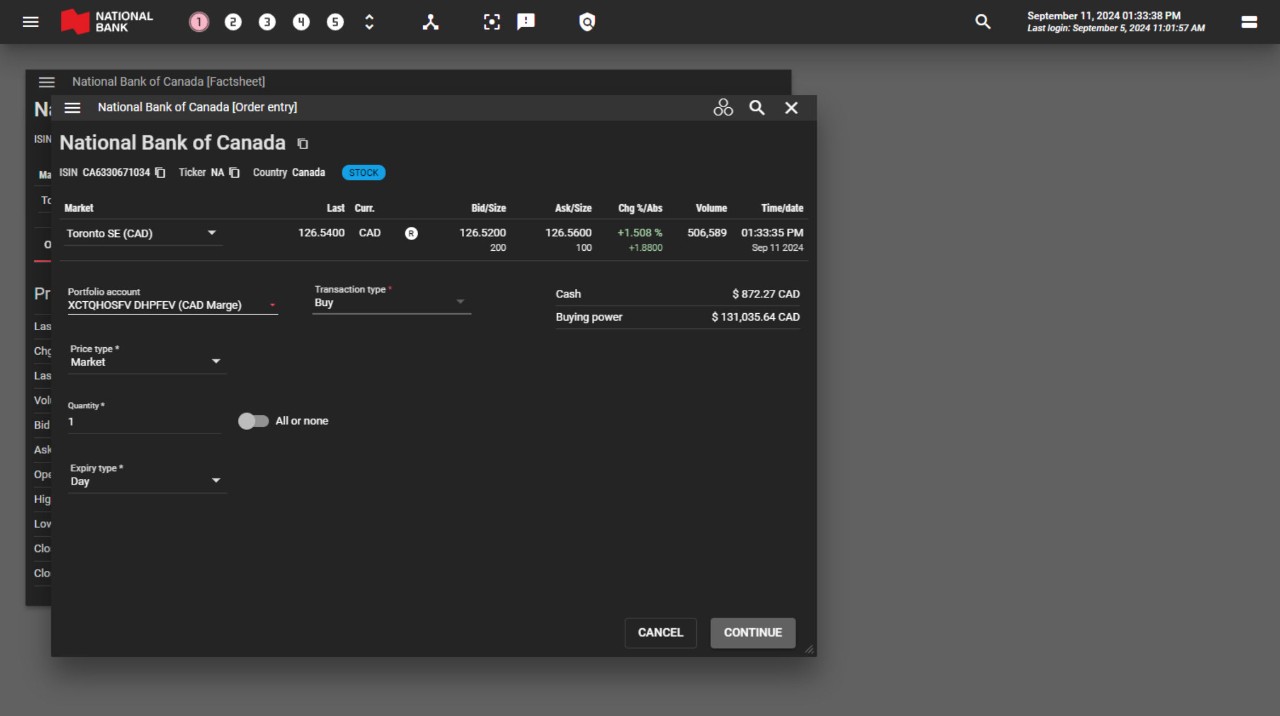This screenshot has height=716, width=1280.
Task: Copy the ISIN CA6330671034
Action: point(160,173)
